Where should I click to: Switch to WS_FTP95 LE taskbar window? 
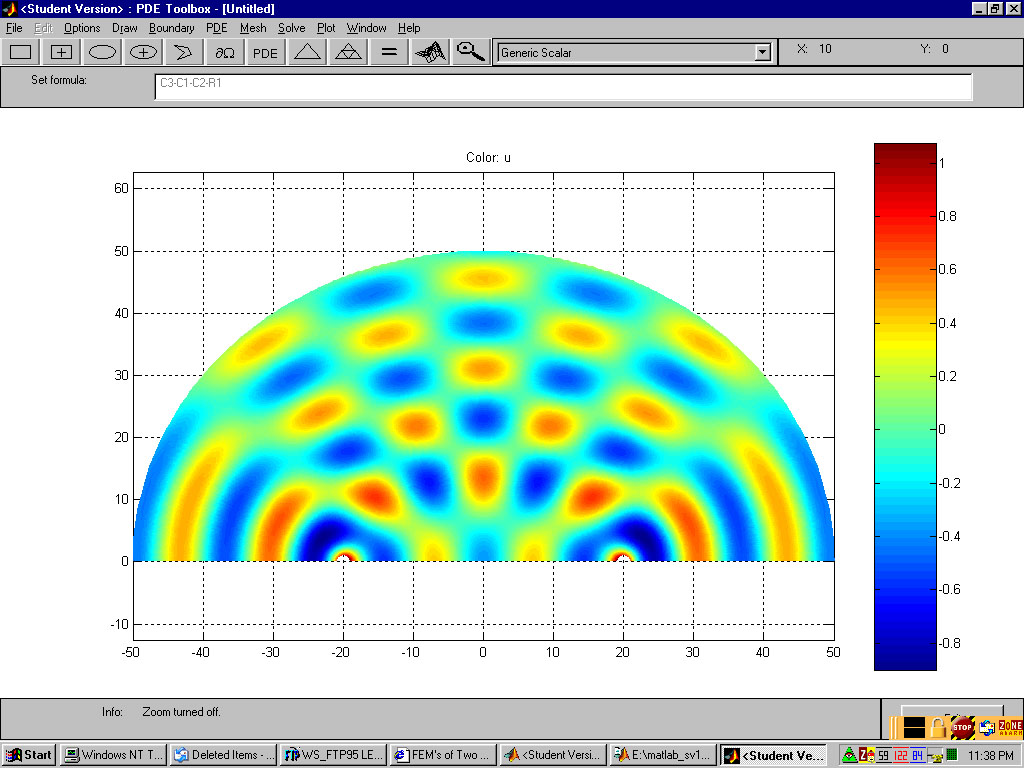tap(334, 755)
